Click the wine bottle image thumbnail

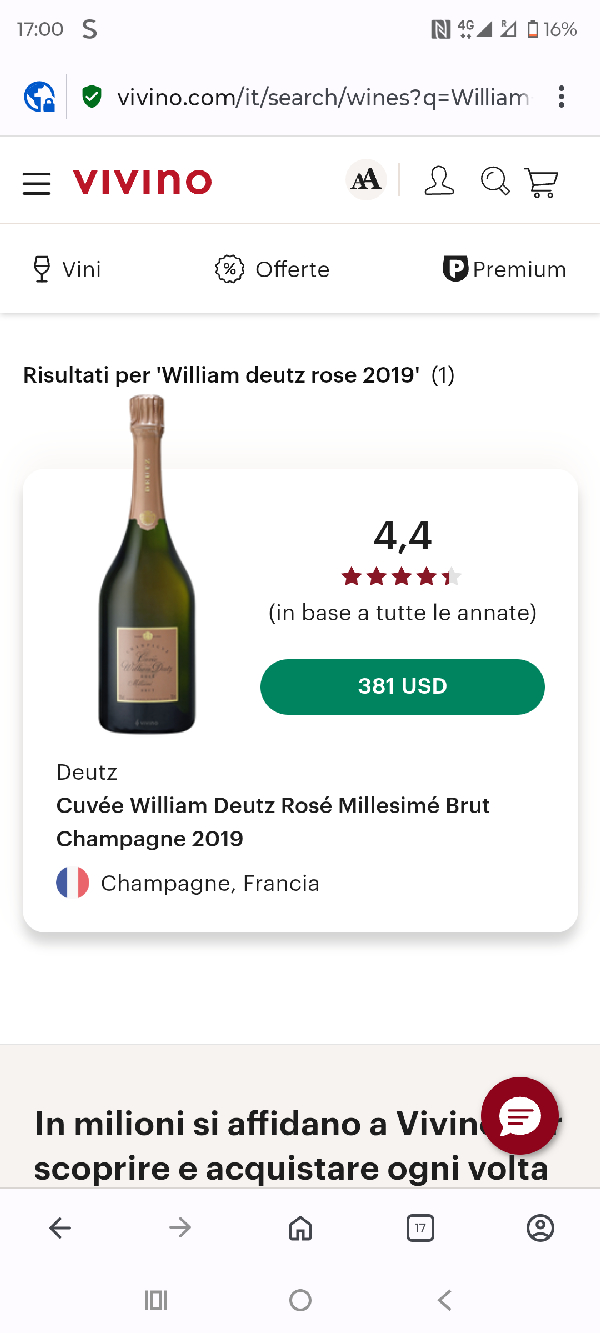pyautogui.click(x=147, y=565)
